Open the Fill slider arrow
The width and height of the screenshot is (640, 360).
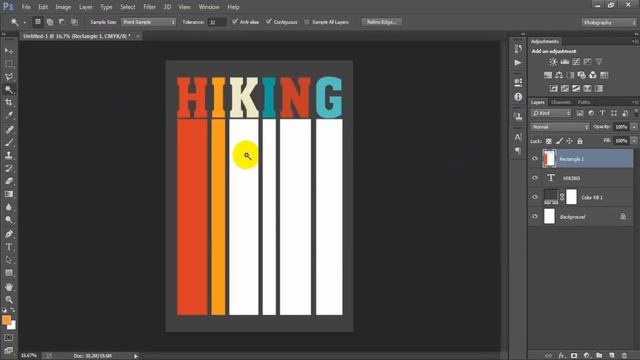click(x=634, y=141)
